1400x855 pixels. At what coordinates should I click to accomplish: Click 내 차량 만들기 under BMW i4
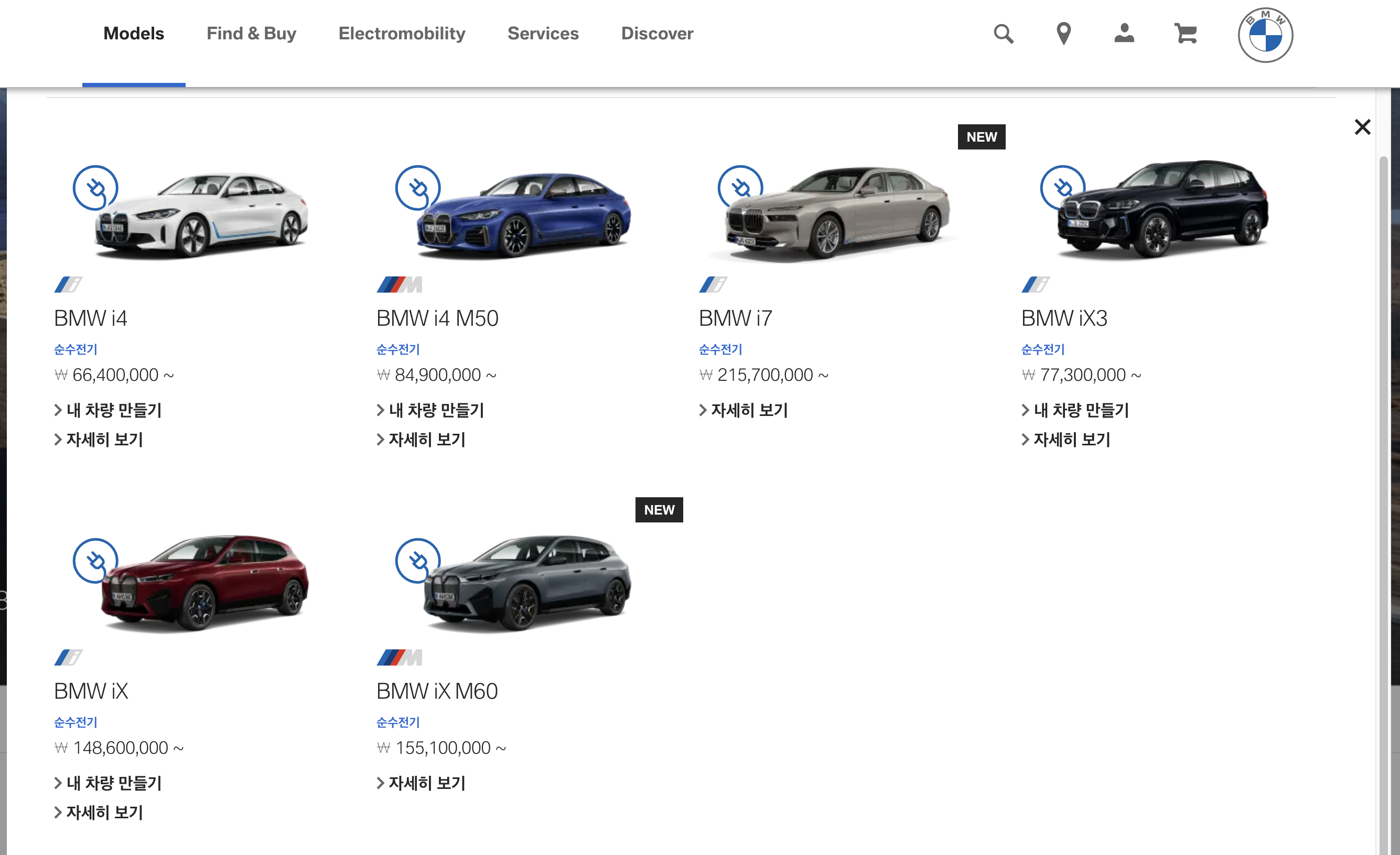click(x=108, y=410)
